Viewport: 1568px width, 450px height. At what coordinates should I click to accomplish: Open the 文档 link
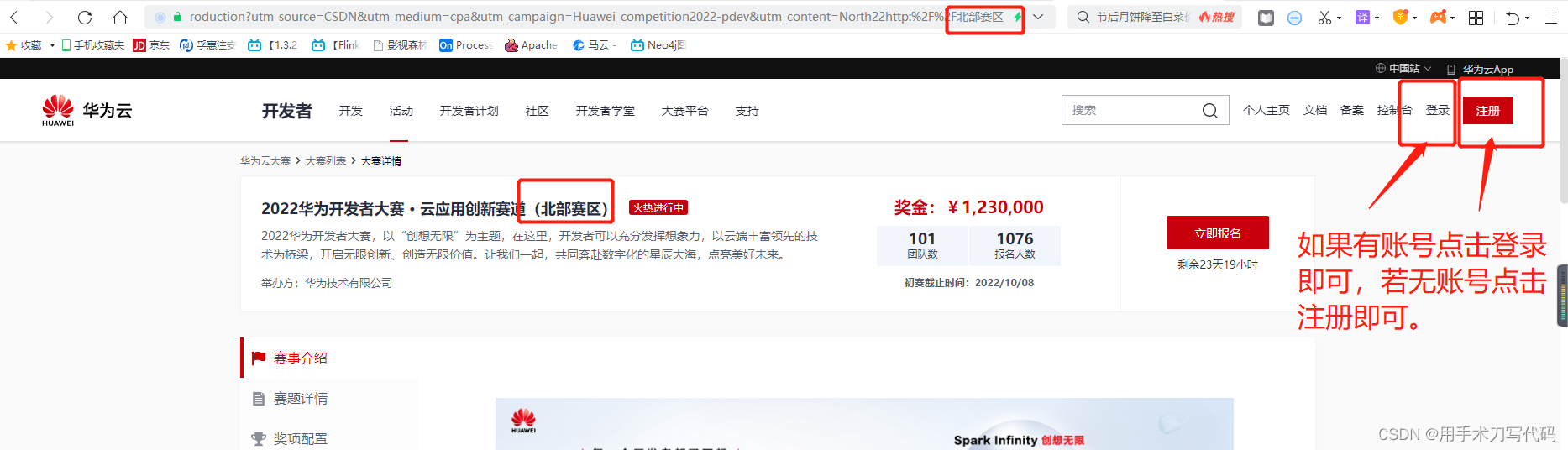coord(1315,110)
